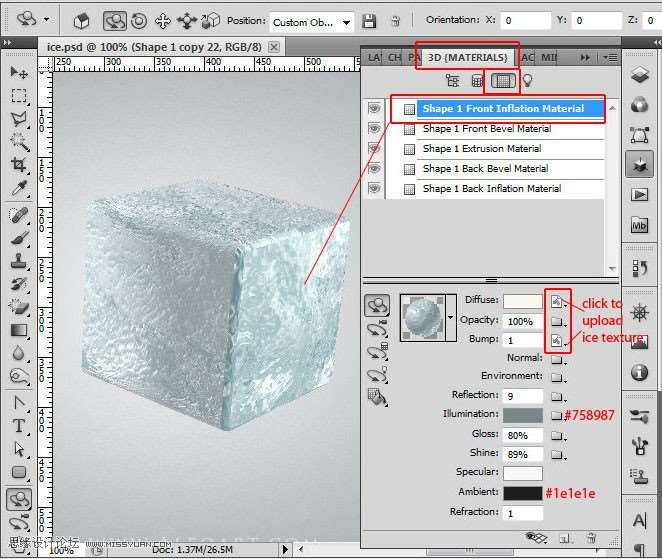The height and width of the screenshot is (559, 662).
Task: Select the Crop tool
Action: 18,165
